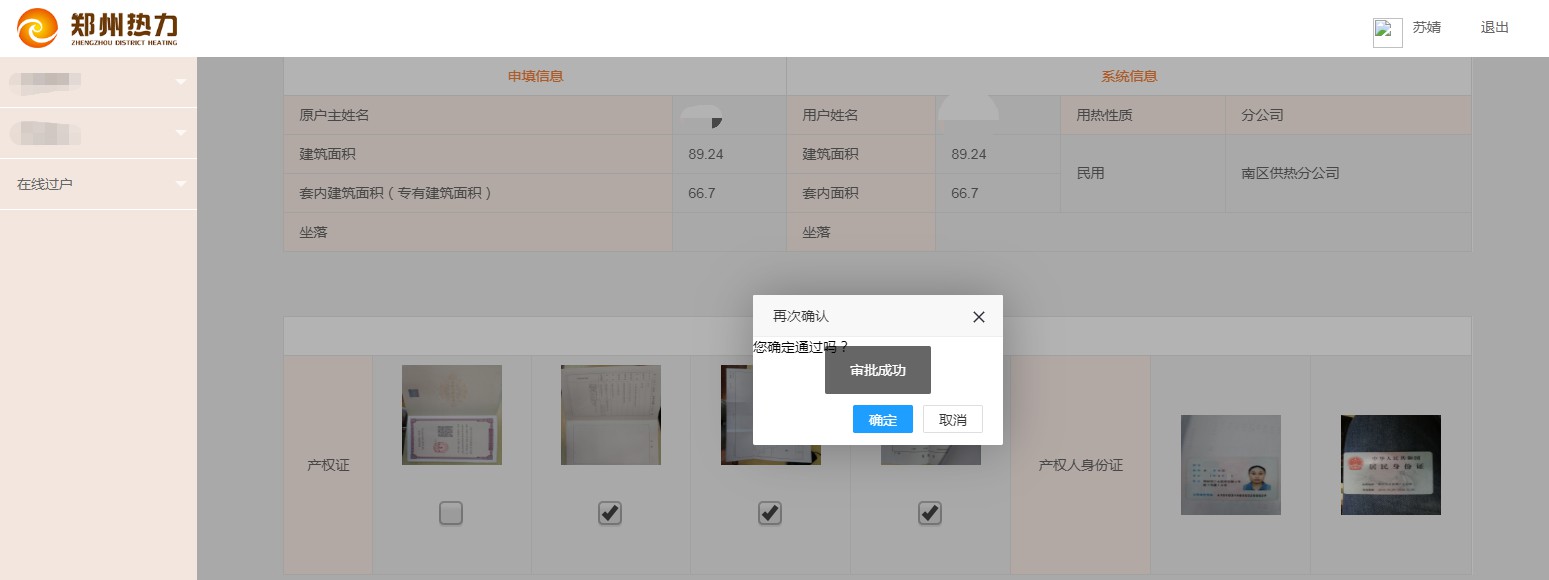
Task: Expand the second blurred sidebar menu arrow
Action: click(181, 133)
